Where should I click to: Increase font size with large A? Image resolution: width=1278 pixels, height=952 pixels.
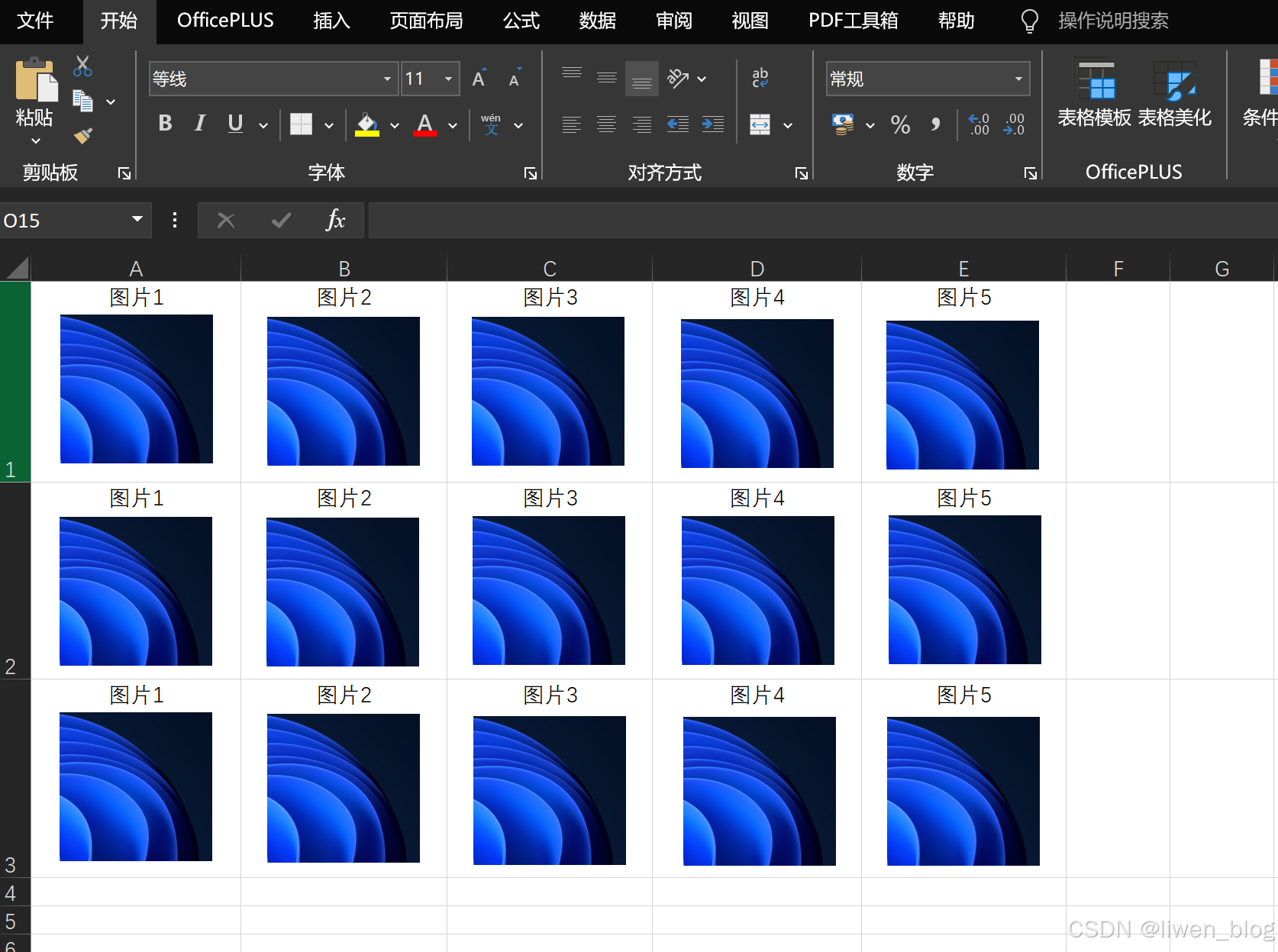(x=480, y=78)
